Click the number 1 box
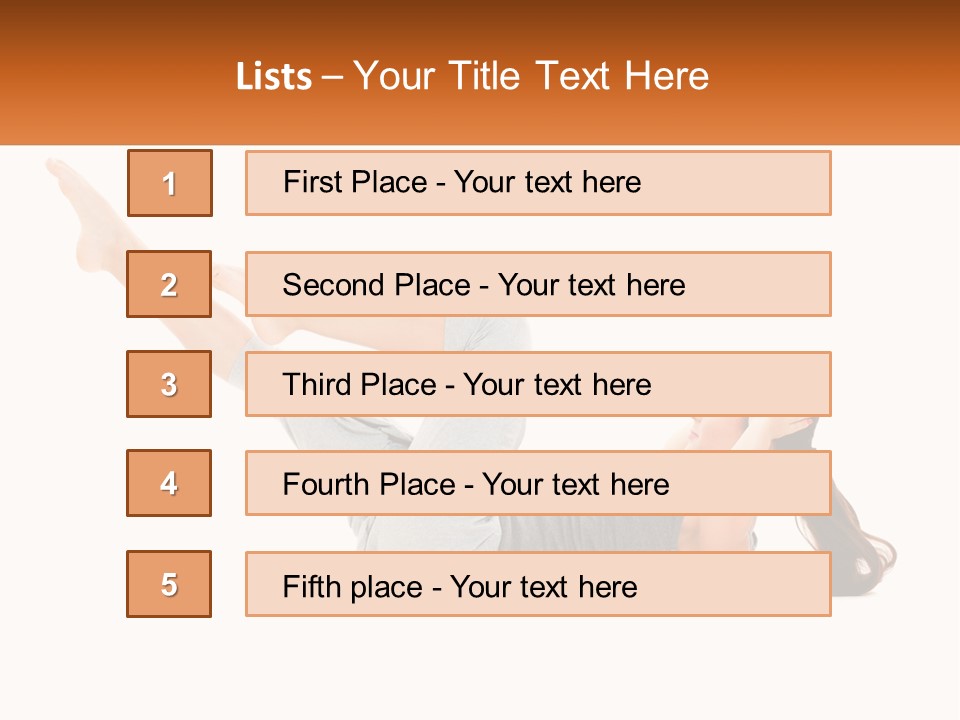 (170, 183)
